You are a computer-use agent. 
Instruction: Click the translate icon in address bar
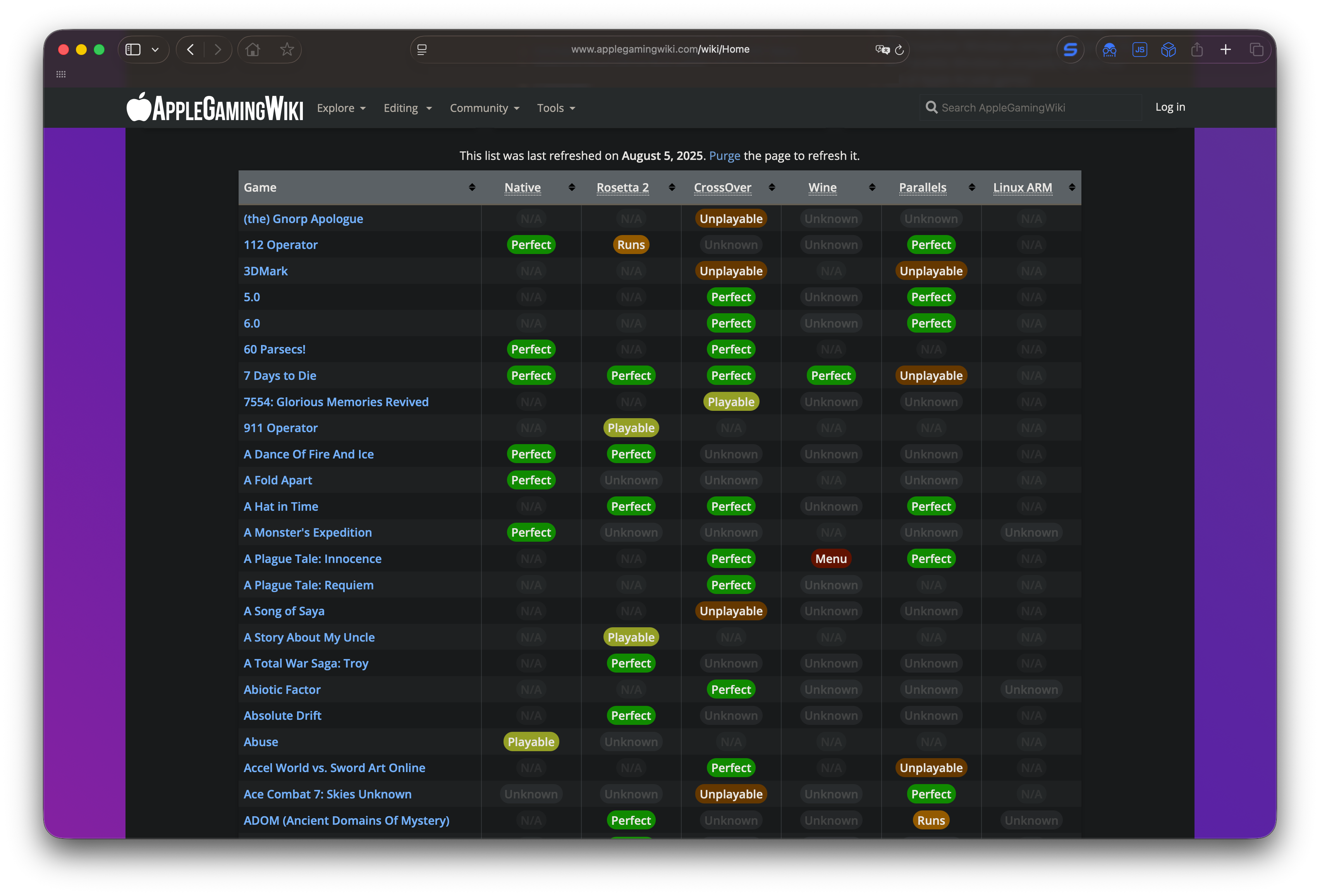(882, 50)
